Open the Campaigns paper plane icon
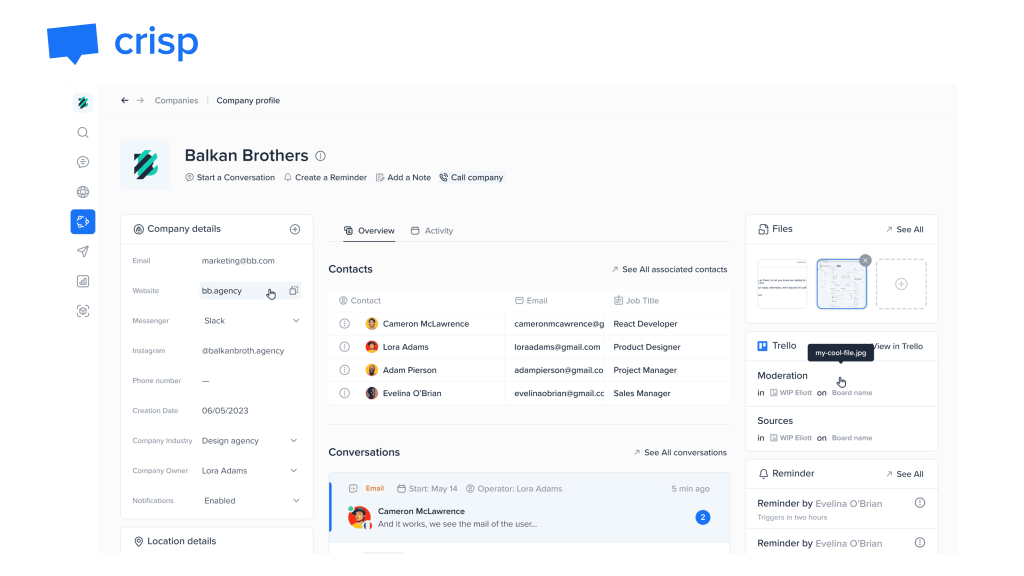The width and height of the screenshot is (1024, 576). click(x=83, y=251)
